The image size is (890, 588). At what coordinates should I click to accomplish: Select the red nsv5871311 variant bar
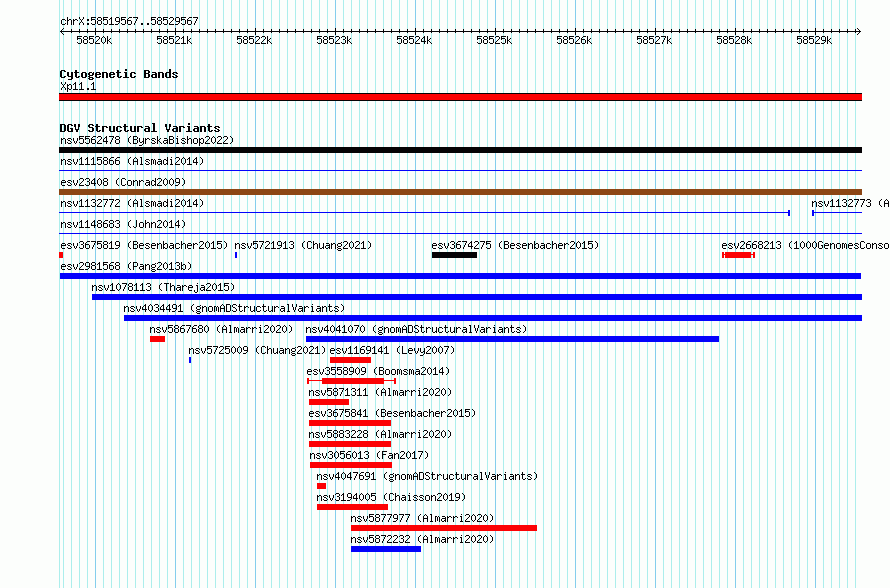[x=329, y=402]
